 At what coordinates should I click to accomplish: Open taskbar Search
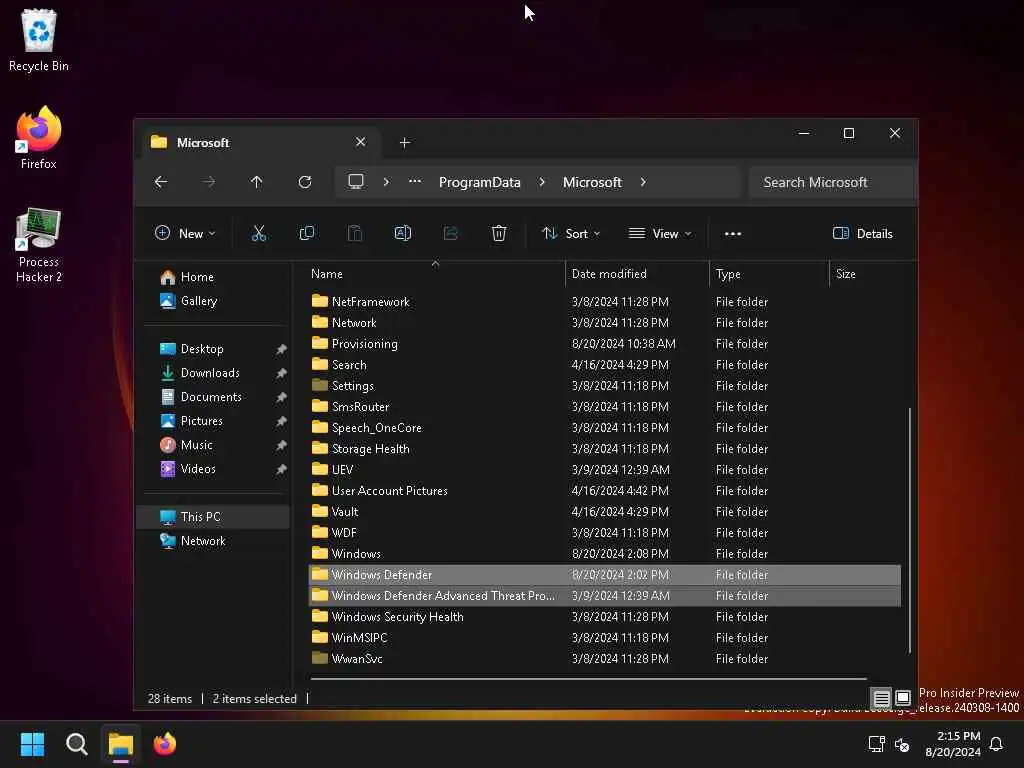(76, 744)
